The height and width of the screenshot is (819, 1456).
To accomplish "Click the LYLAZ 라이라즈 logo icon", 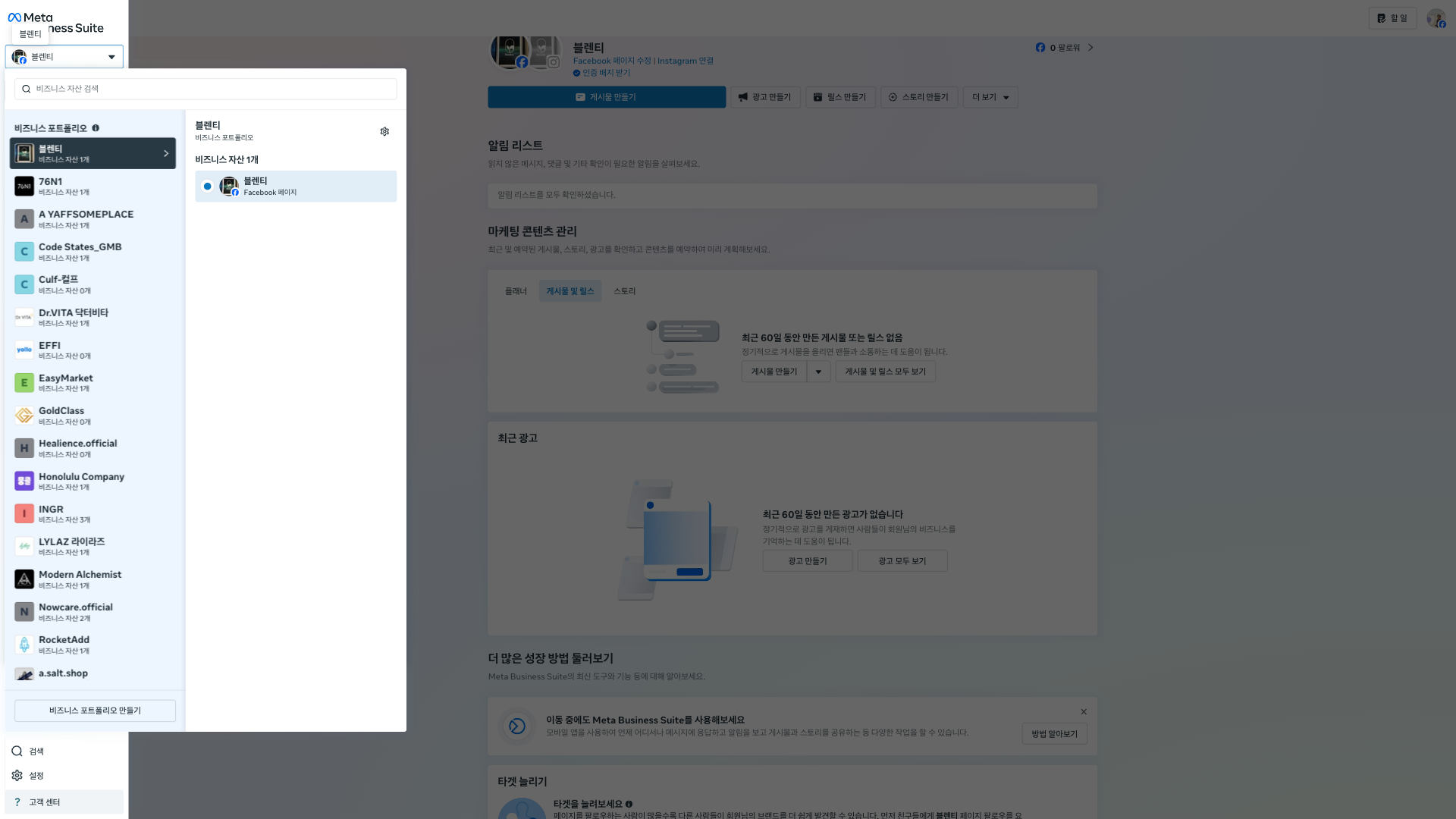I will (x=24, y=546).
